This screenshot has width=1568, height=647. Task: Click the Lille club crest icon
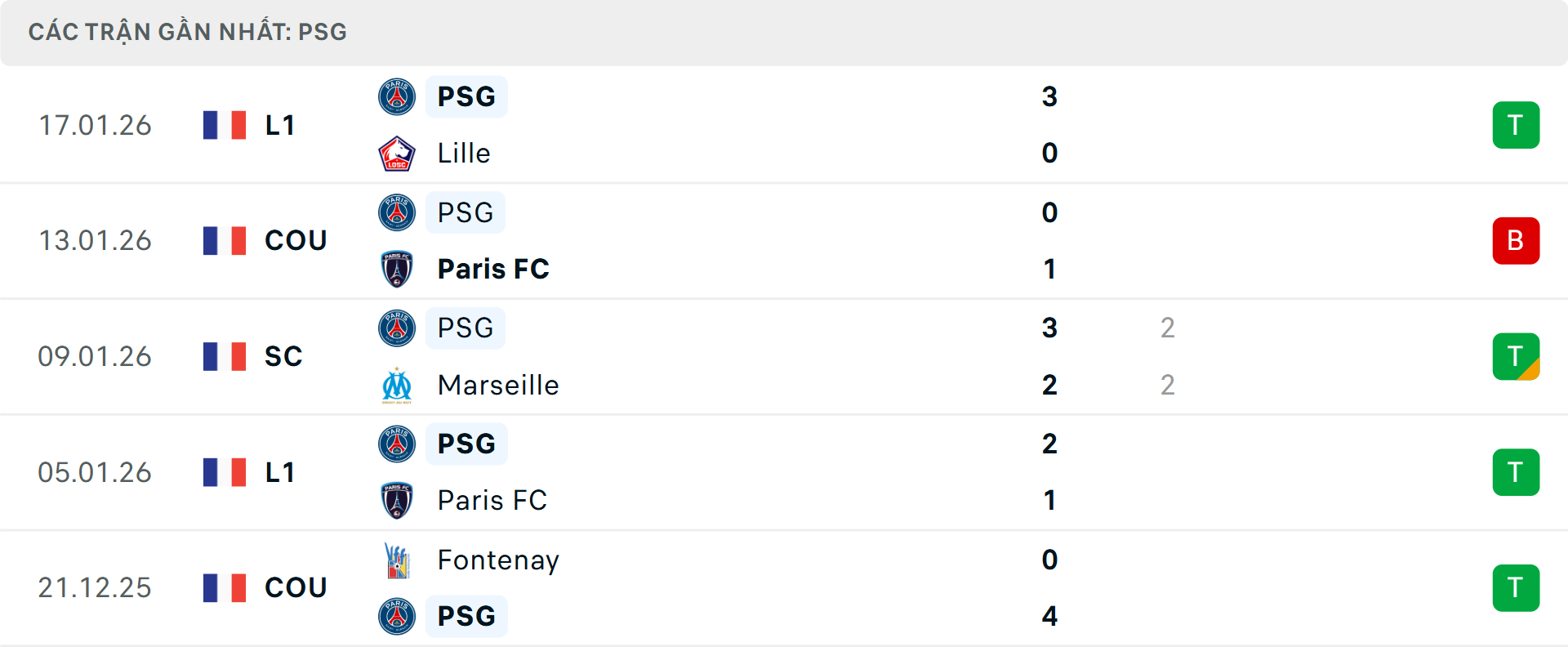point(397,154)
